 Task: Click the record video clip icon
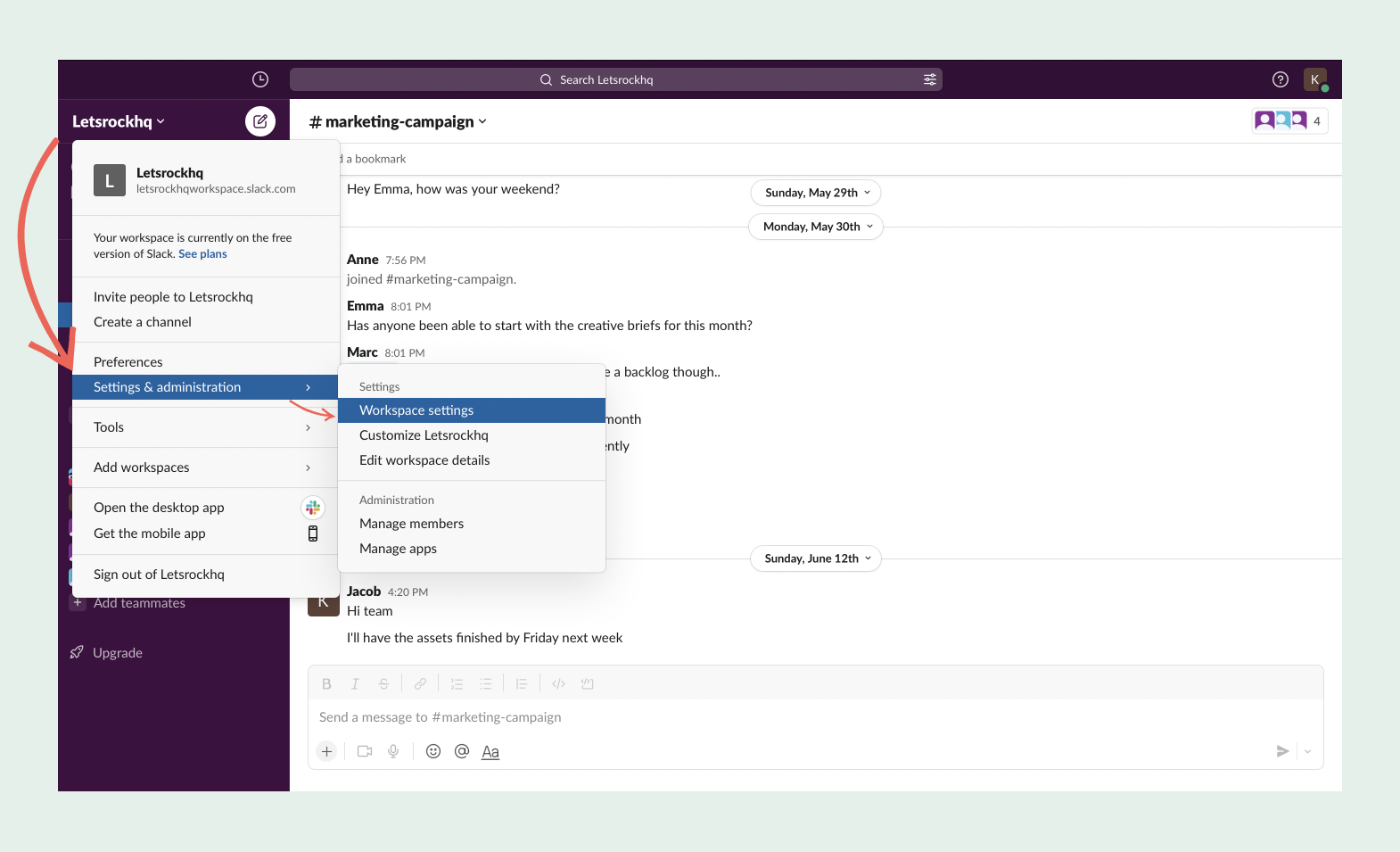click(365, 751)
